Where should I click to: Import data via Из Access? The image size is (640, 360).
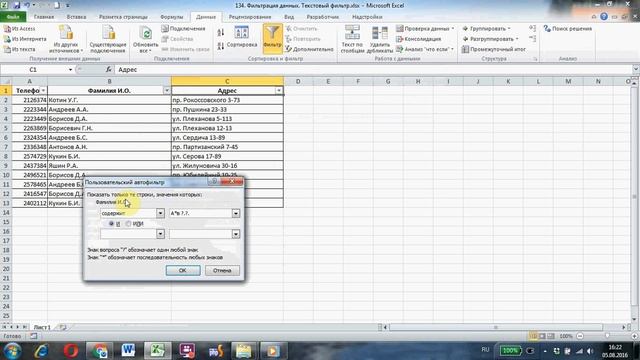20,29
